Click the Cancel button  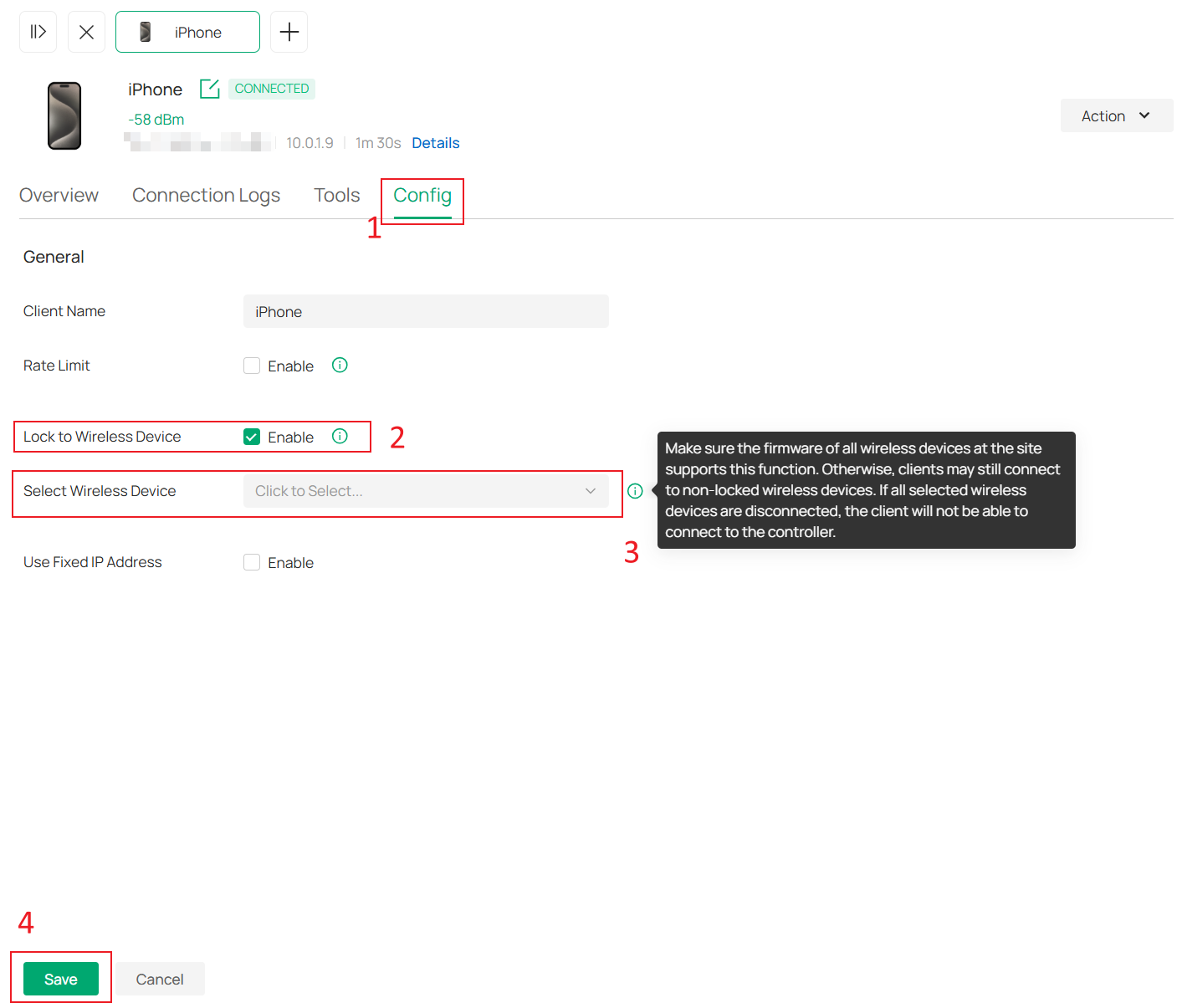pyautogui.click(x=160, y=979)
